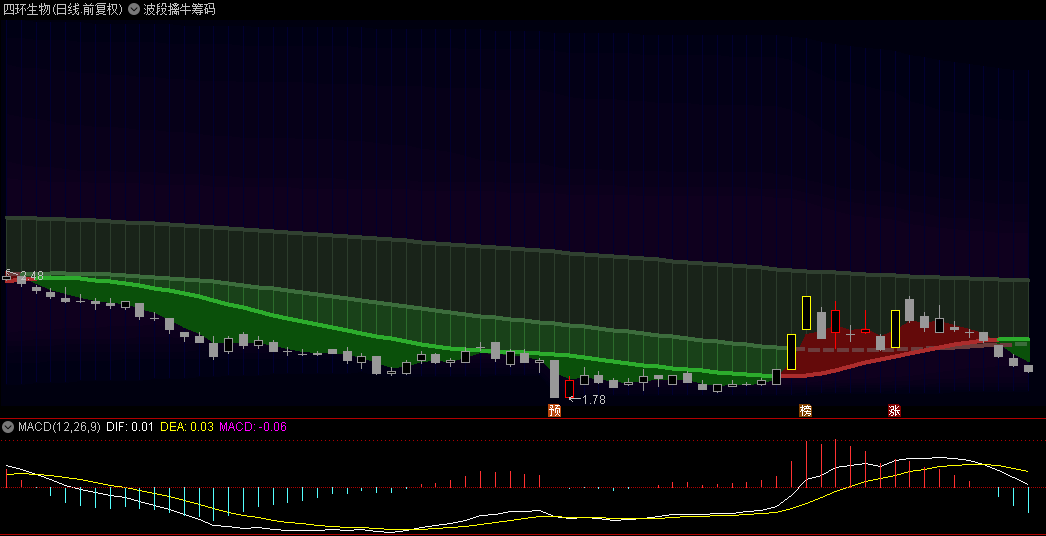
Task: Click the red 涨 event marker
Action: click(894, 411)
